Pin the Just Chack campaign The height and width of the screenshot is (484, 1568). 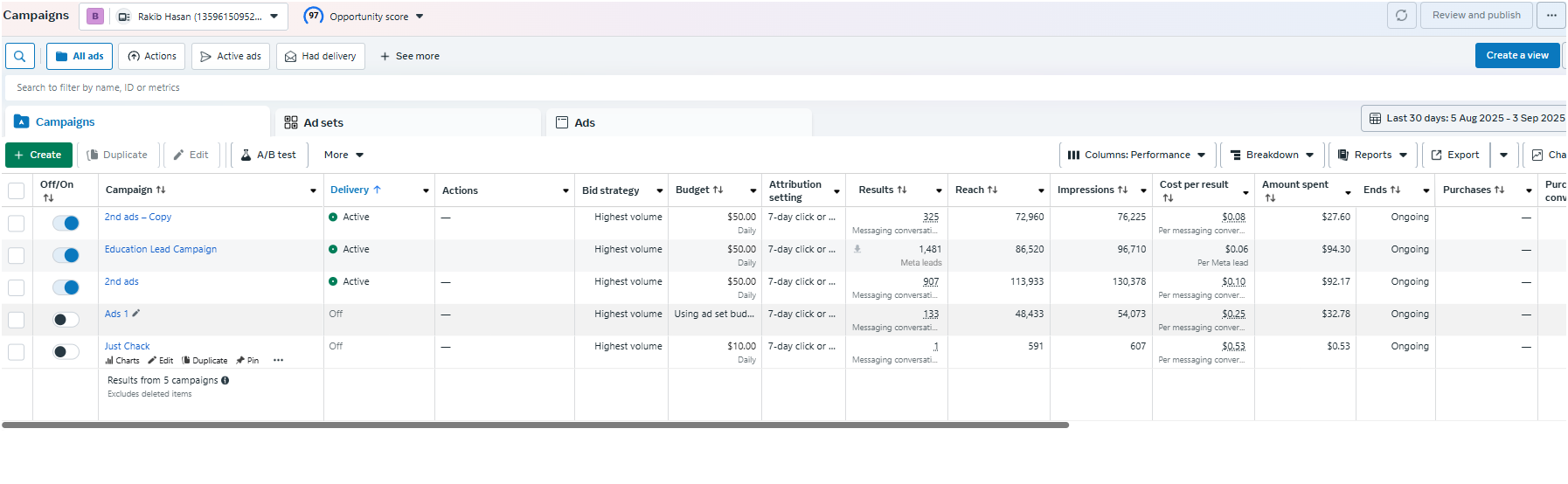[x=247, y=361]
